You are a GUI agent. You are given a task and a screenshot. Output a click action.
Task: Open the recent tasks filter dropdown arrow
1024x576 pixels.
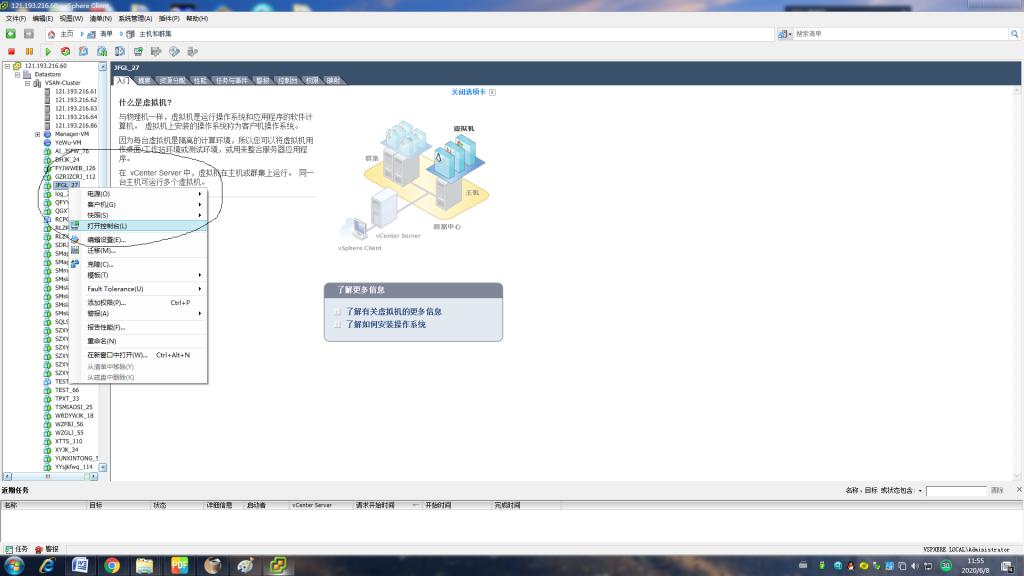920,490
